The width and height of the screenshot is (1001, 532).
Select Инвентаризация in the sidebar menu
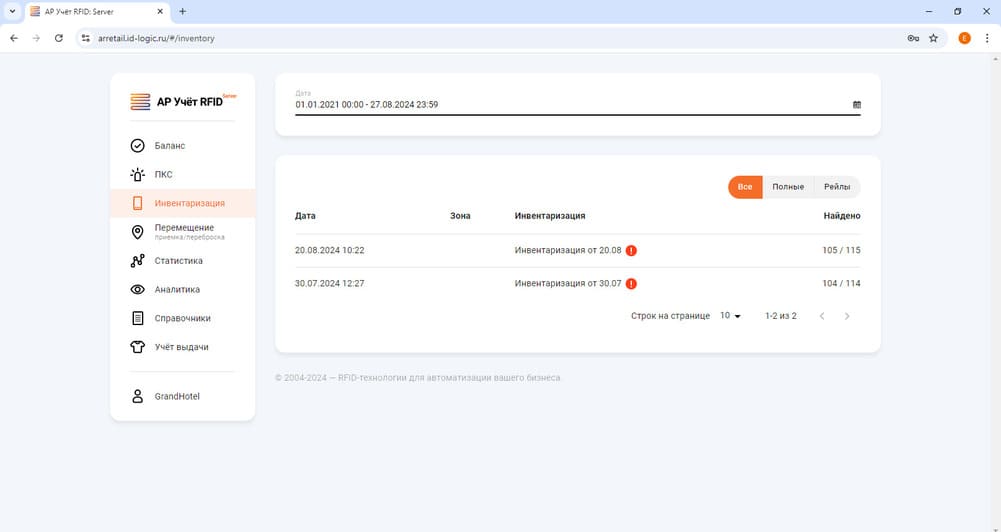click(x=189, y=203)
